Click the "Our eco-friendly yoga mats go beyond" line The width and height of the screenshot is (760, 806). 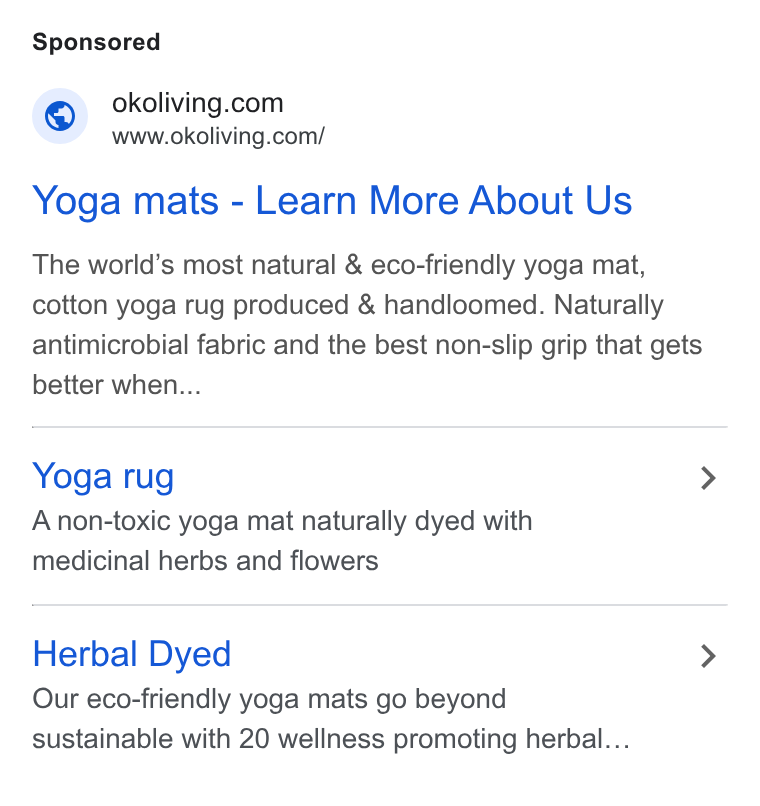[x=269, y=700]
